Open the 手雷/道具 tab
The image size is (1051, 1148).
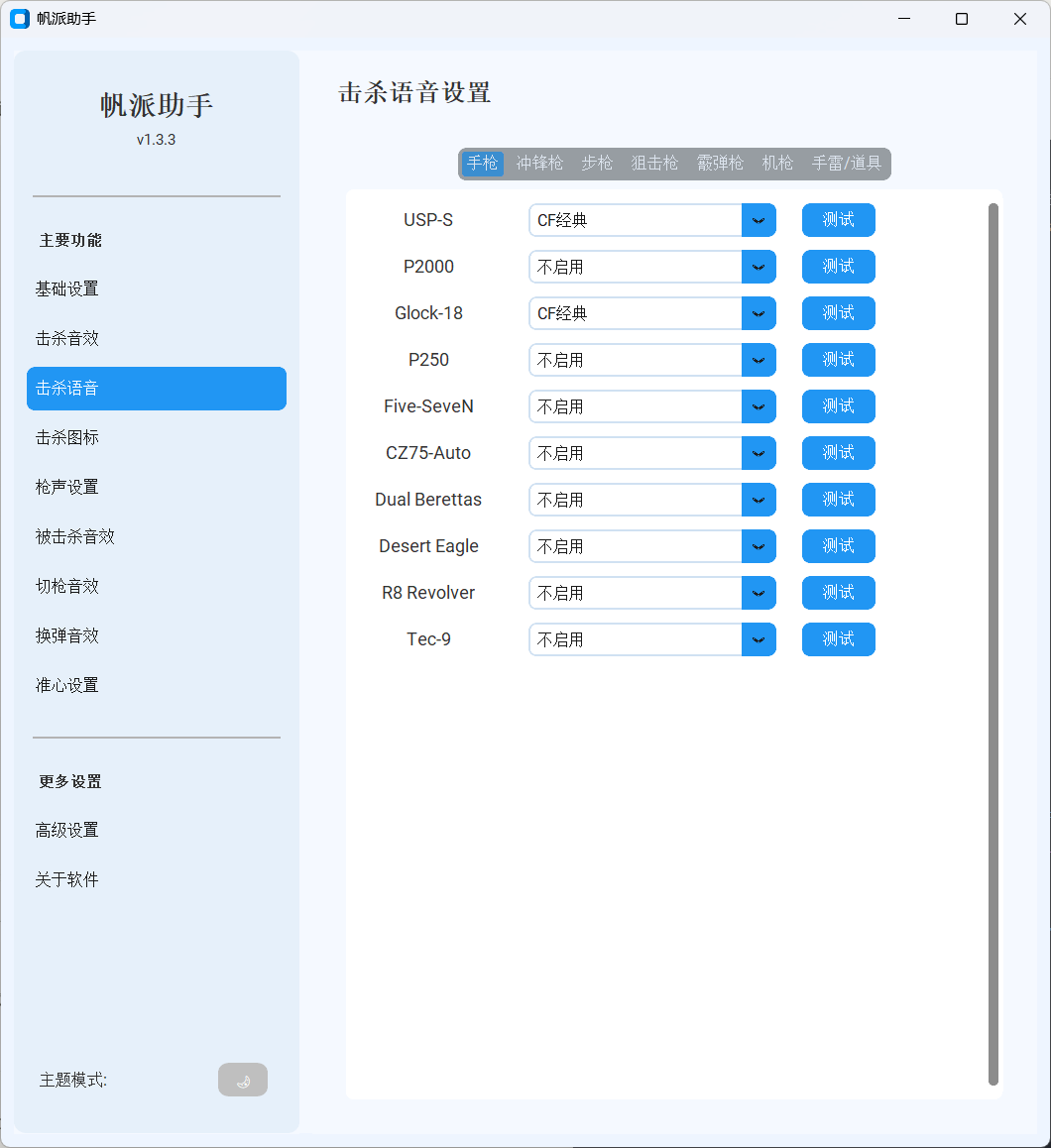pos(848,164)
